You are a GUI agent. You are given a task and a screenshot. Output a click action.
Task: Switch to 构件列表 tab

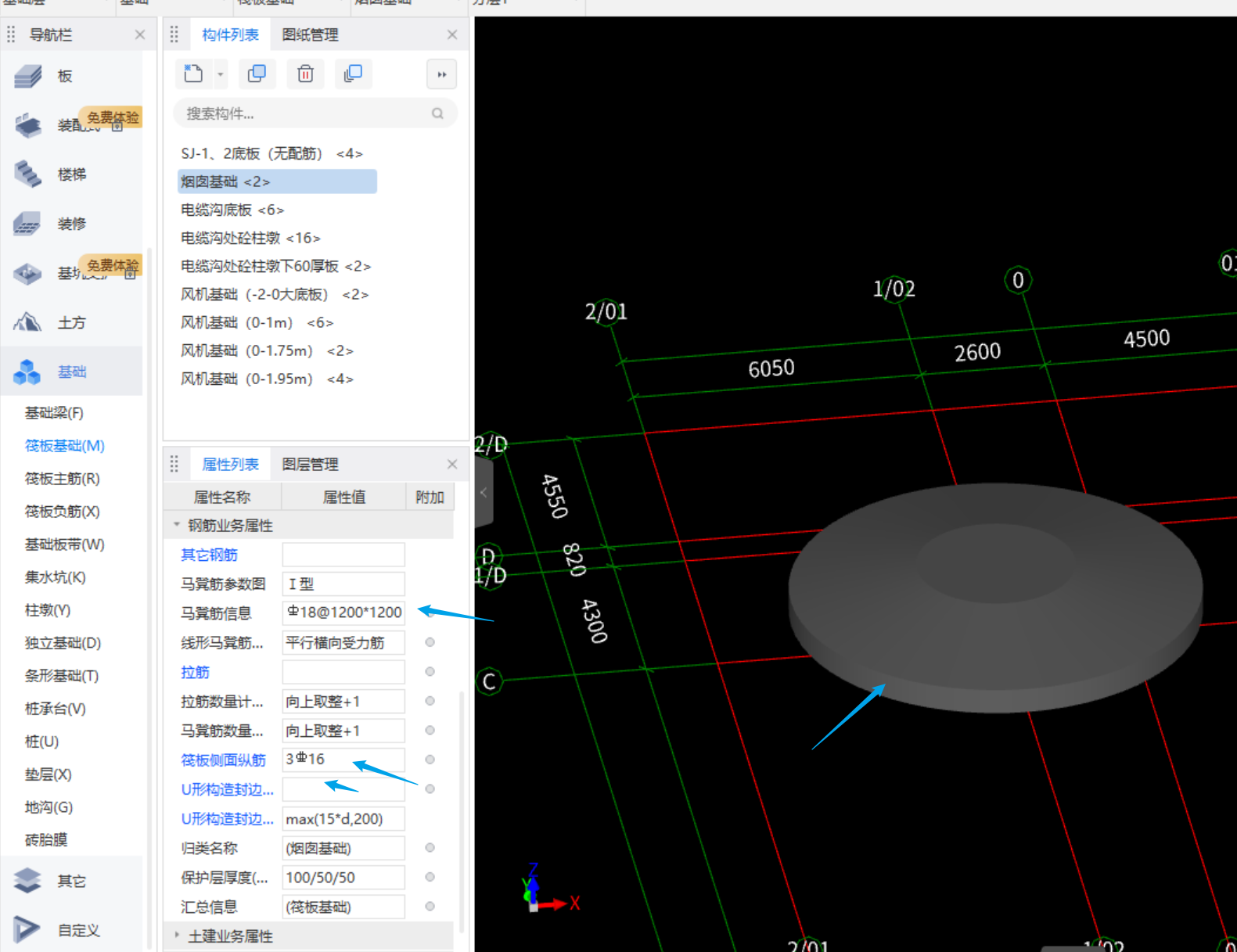tap(230, 34)
